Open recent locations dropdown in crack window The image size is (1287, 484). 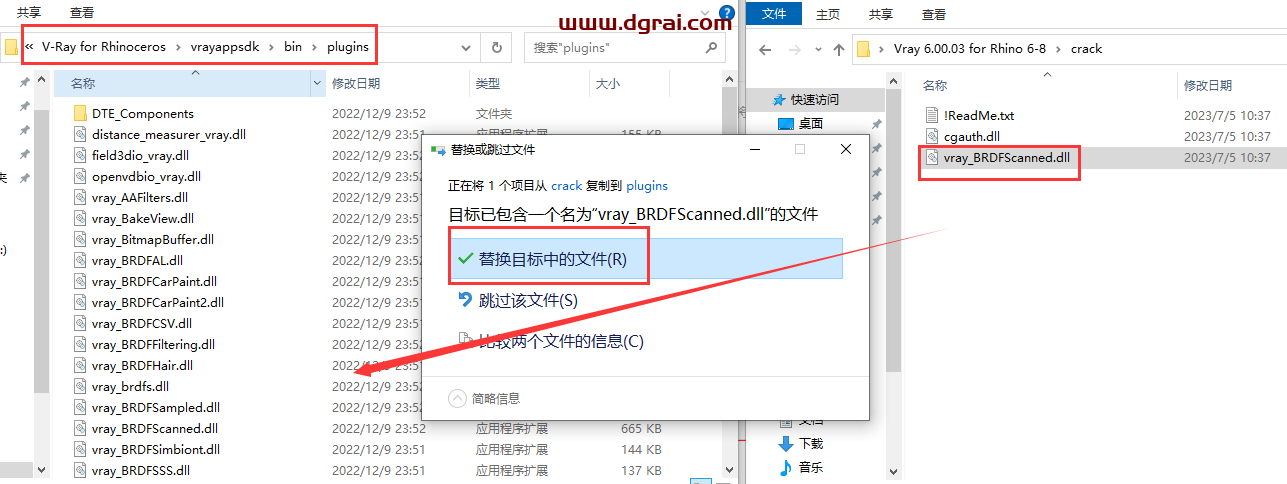click(821, 49)
